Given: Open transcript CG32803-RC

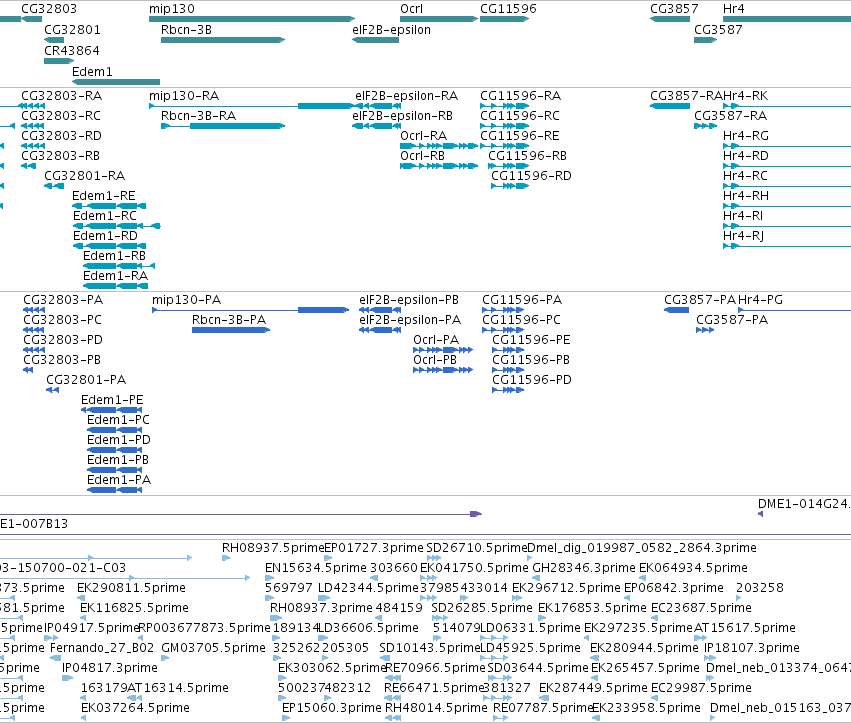Looking at the screenshot, I should (x=61, y=116).
